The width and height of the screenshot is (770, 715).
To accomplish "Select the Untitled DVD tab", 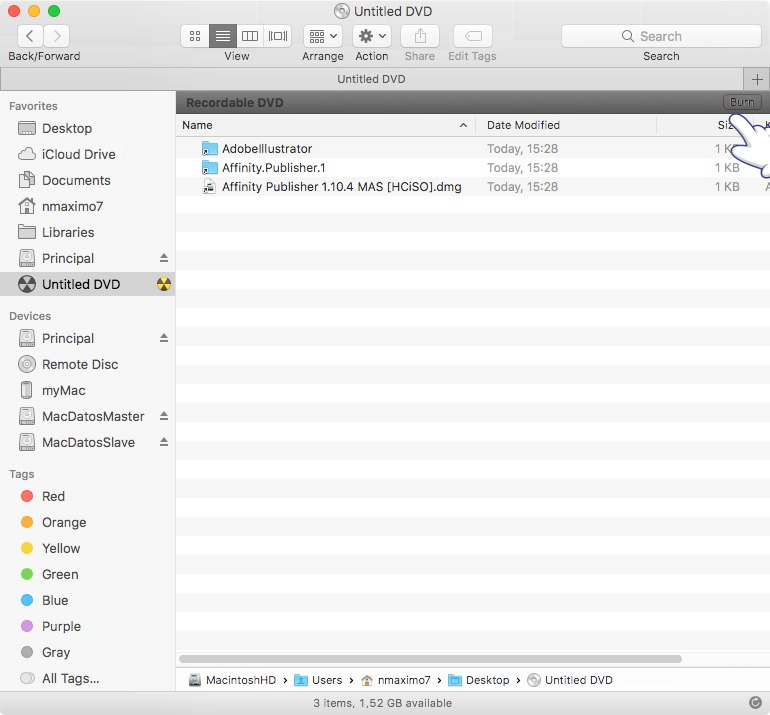I will tap(370, 79).
